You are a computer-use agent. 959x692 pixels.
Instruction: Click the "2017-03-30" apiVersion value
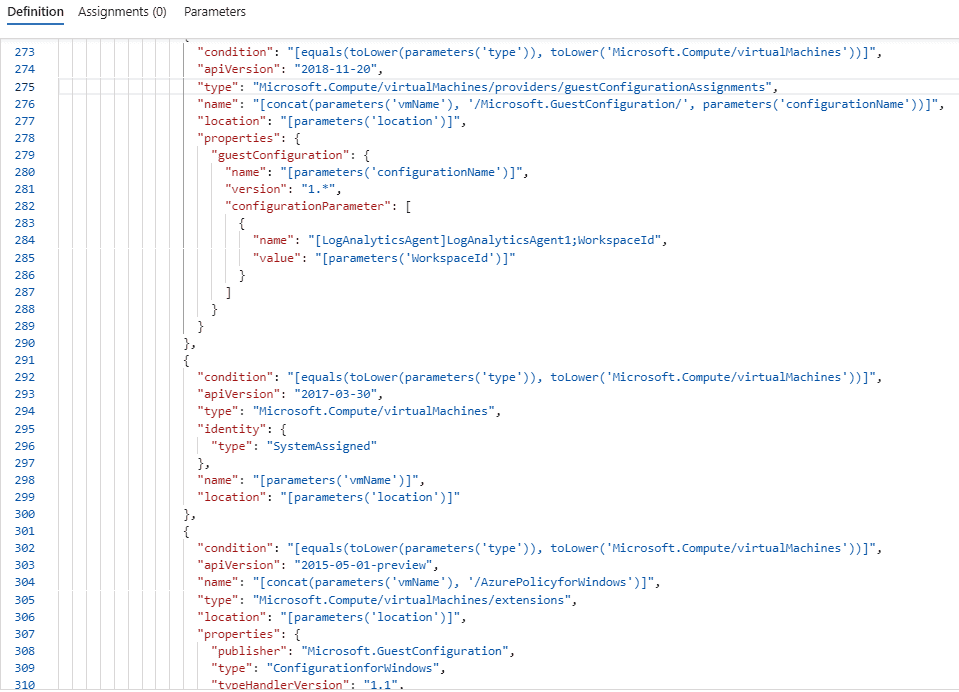click(x=335, y=394)
